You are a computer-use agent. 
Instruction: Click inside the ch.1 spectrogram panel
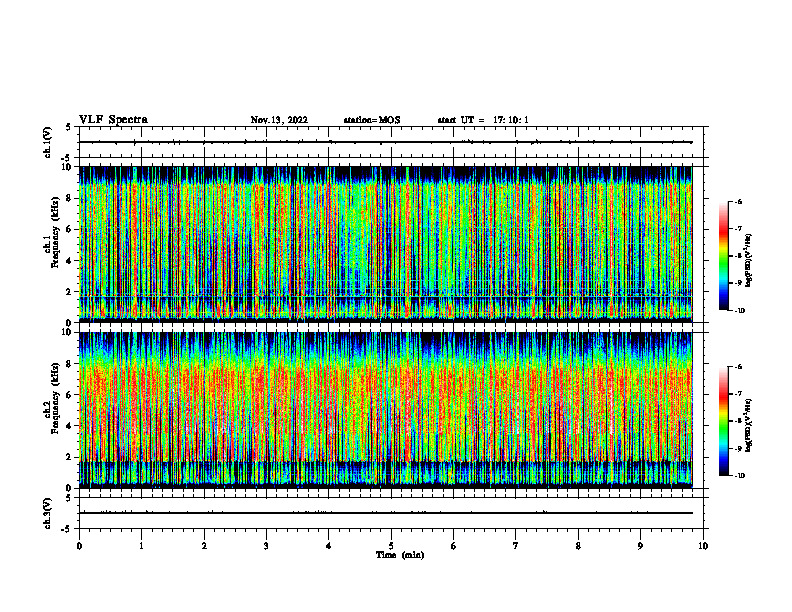[386, 244]
